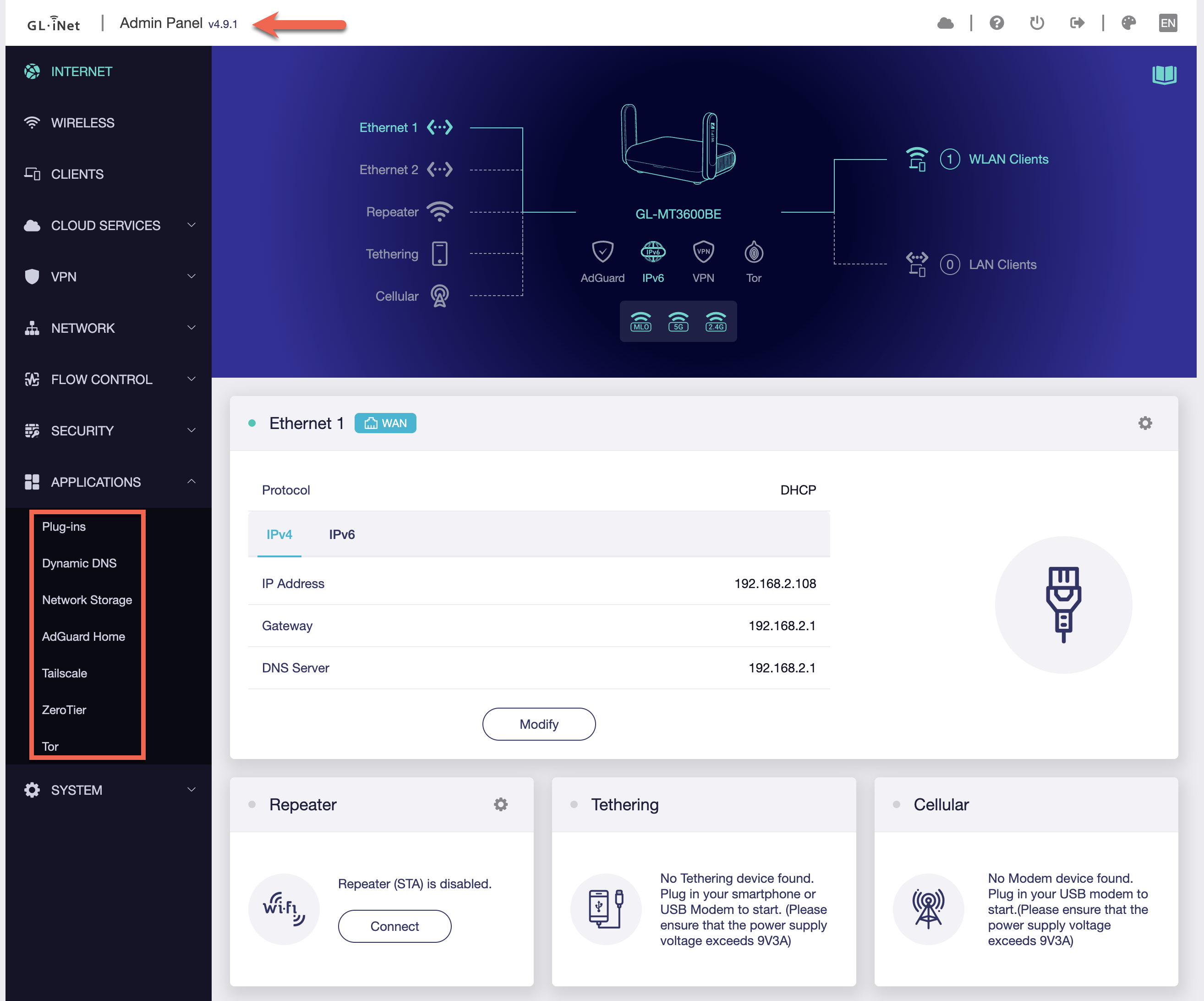Open Network Storage page
The height and width of the screenshot is (1001, 1204).
[87, 600]
